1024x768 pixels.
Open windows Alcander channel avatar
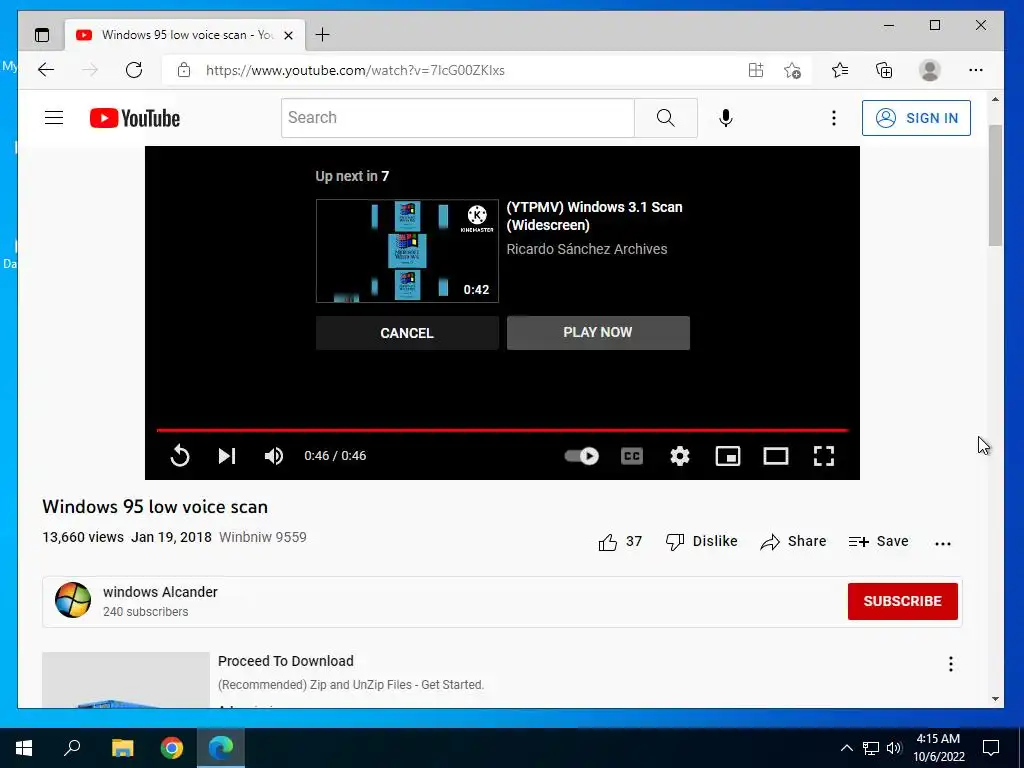click(72, 600)
